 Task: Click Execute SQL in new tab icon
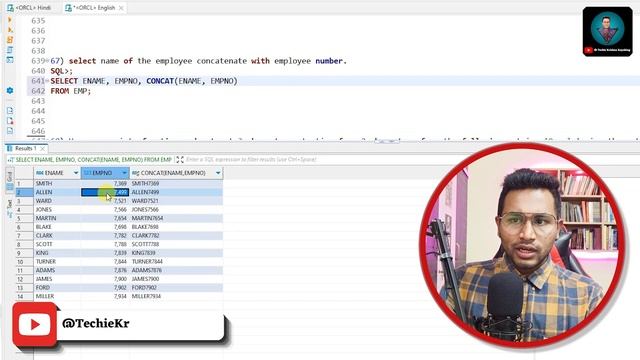point(10,30)
